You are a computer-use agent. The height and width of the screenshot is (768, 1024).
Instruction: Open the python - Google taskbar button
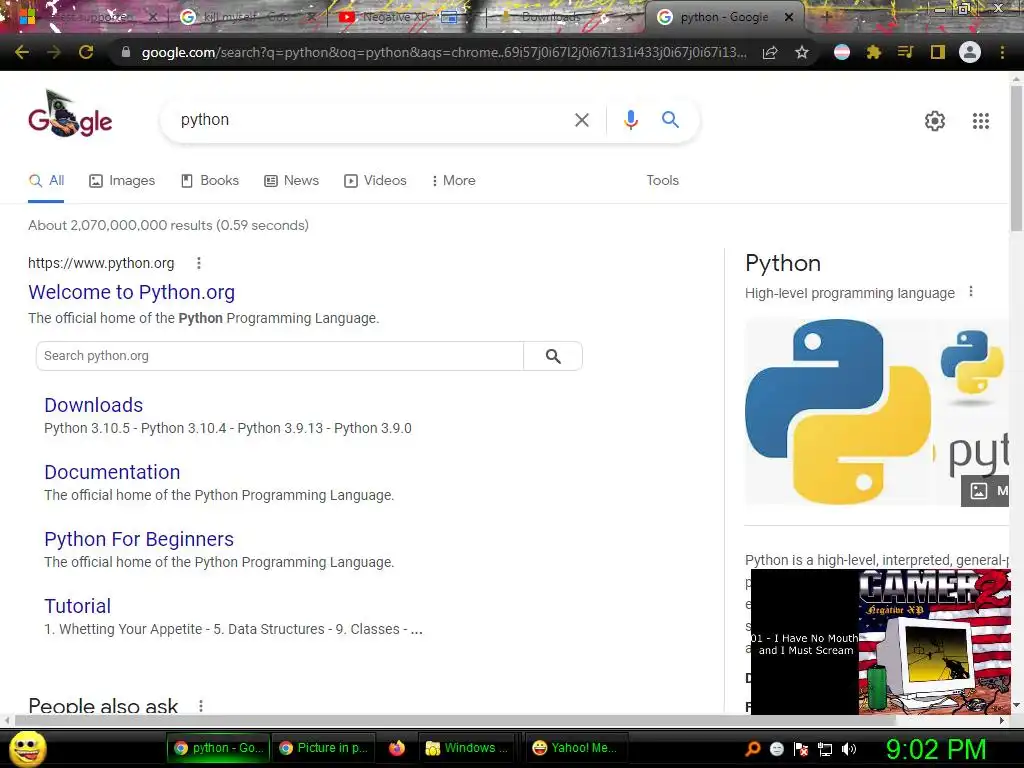(x=218, y=748)
